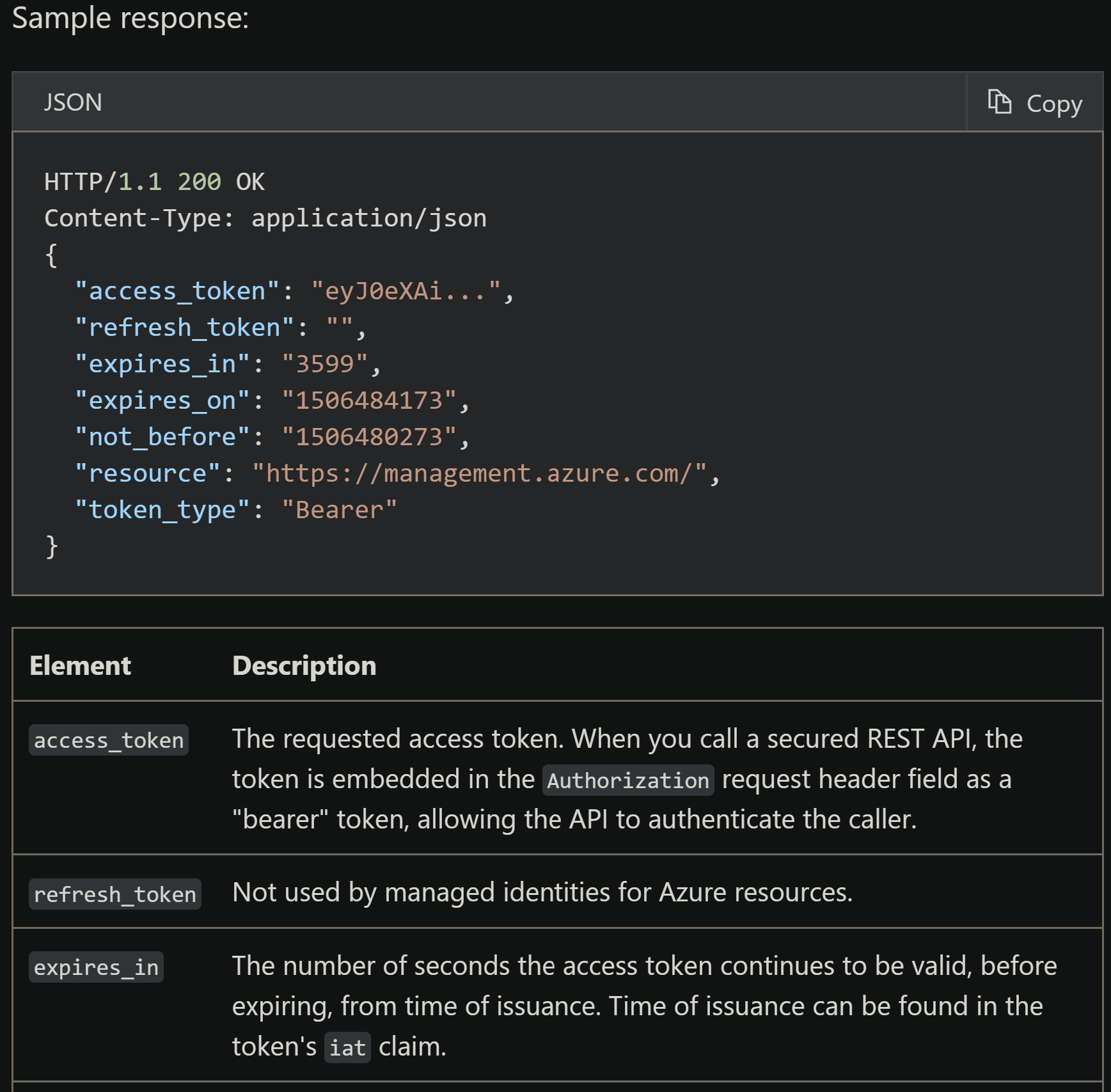This screenshot has width=1111, height=1092.
Task: Click the Authorization inline code chip
Action: 627,780
